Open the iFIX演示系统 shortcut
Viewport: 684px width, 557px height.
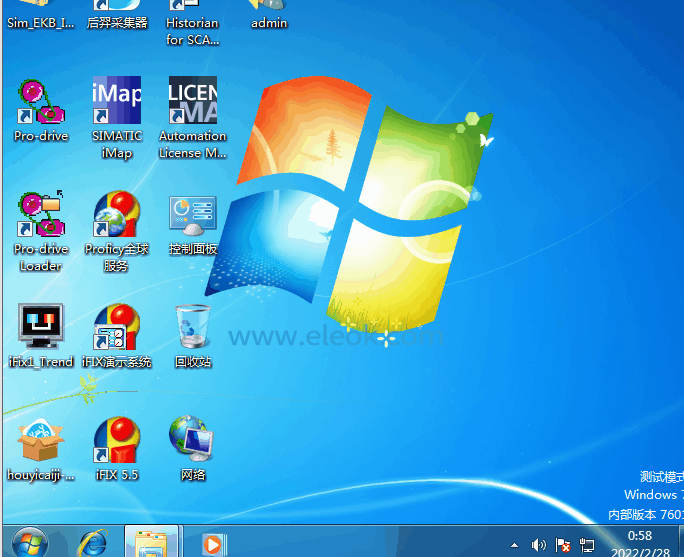click(117, 336)
